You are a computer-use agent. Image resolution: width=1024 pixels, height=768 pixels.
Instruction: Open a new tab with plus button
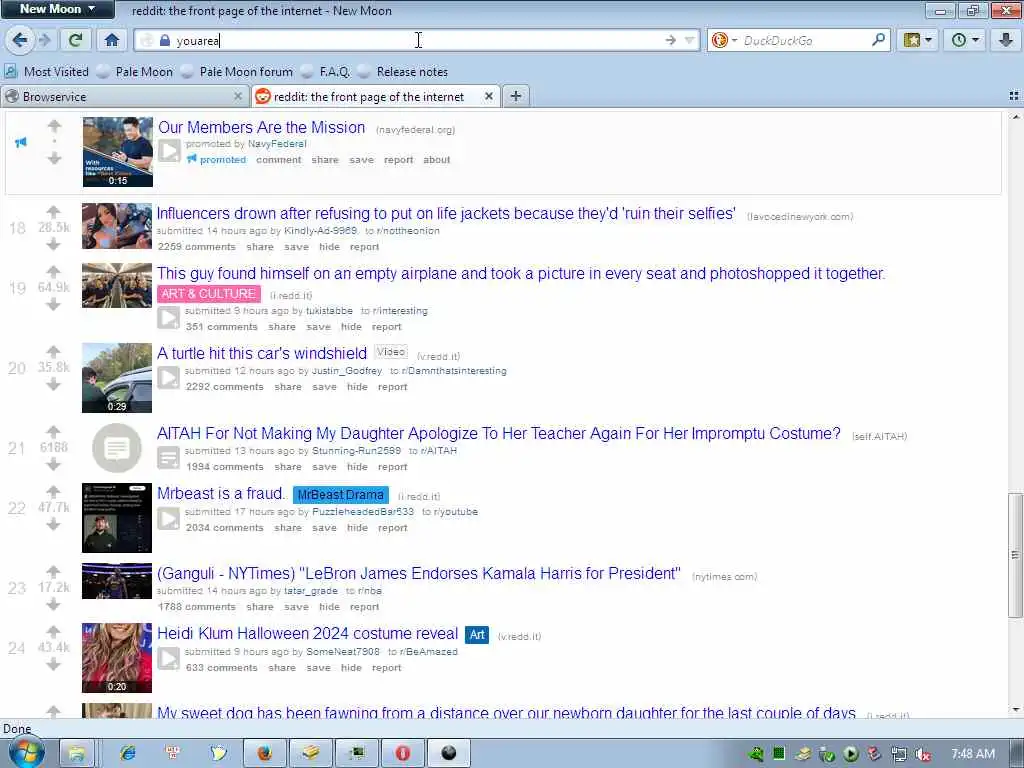tap(516, 97)
